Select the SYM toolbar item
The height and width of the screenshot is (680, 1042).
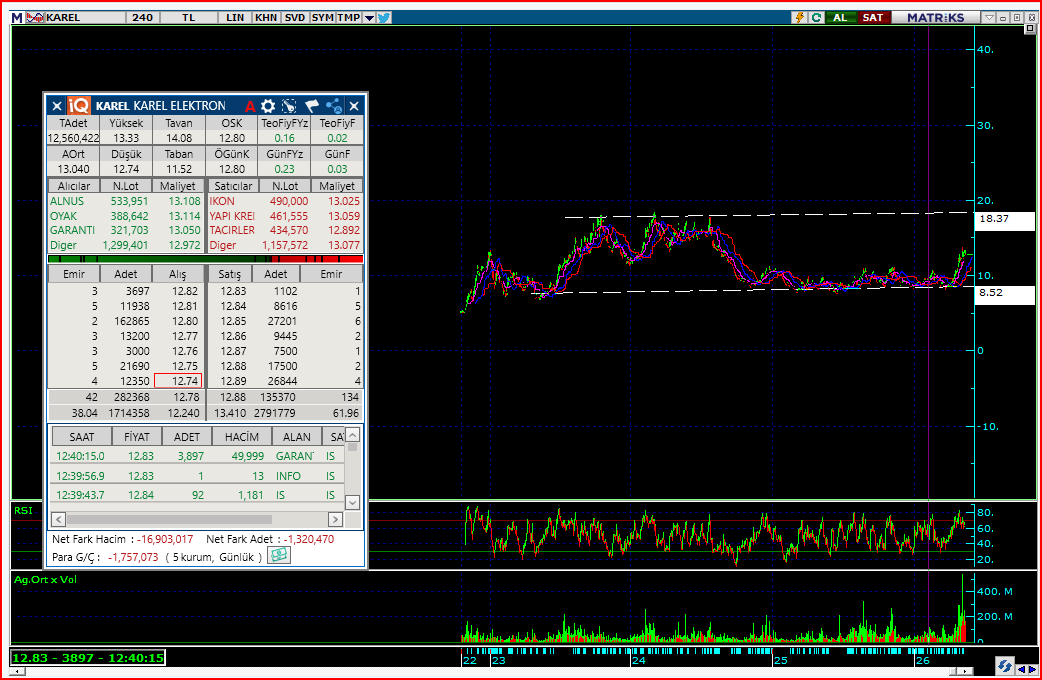(x=322, y=17)
